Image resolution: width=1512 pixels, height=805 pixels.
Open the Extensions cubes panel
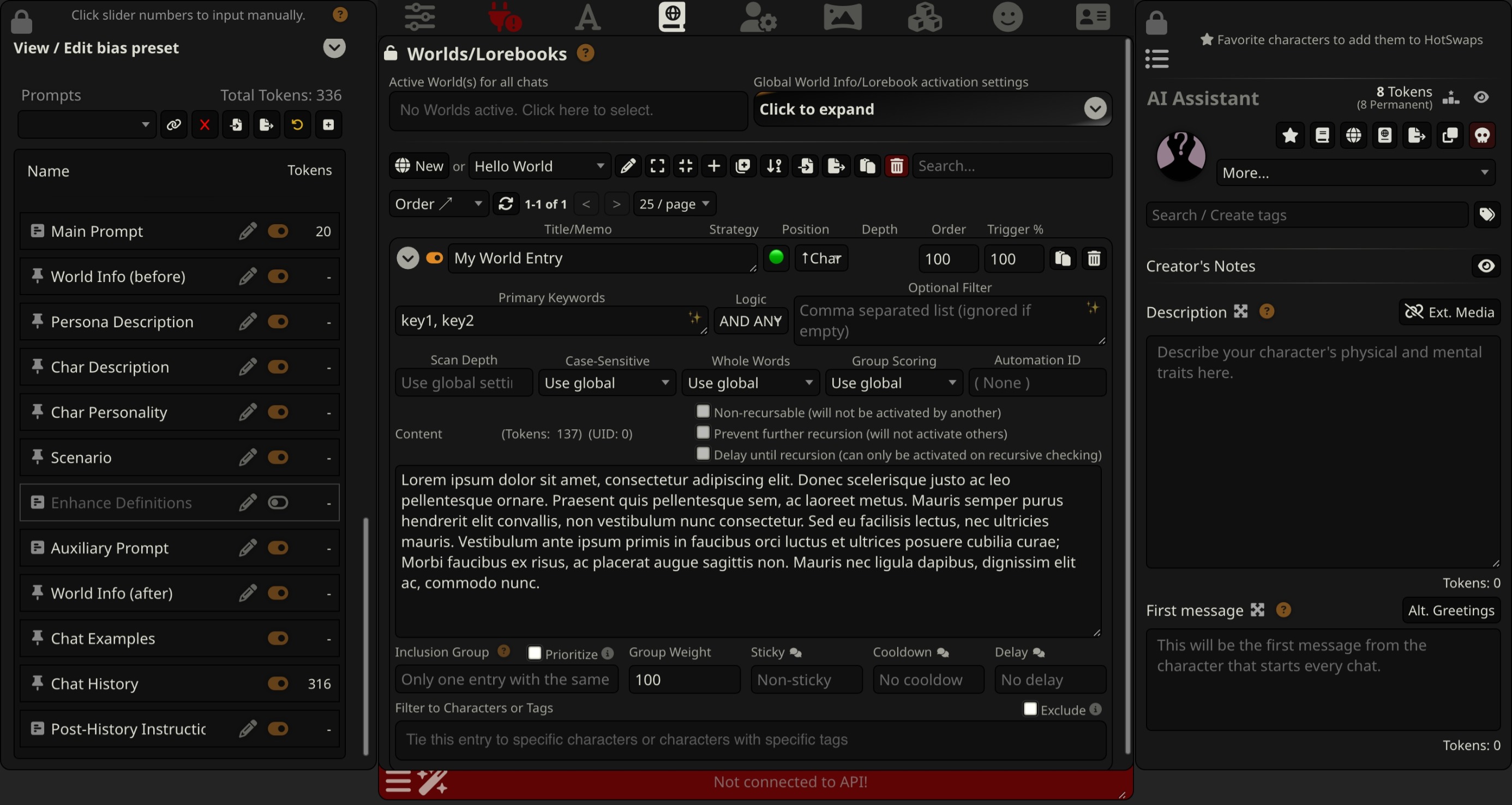(925, 17)
